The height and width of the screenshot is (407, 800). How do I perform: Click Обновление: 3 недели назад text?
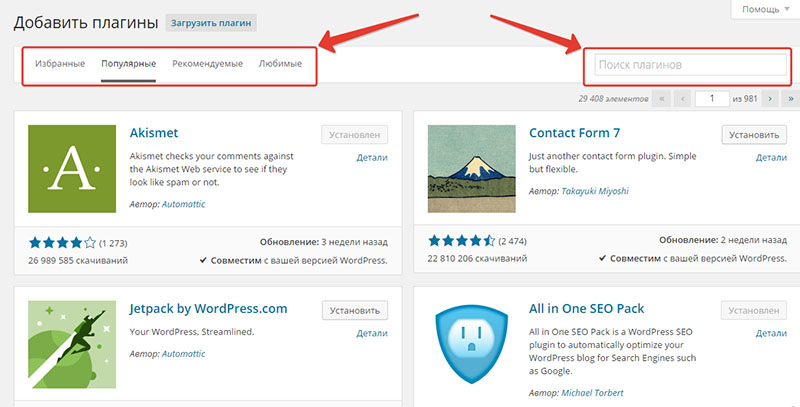(x=323, y=242)
